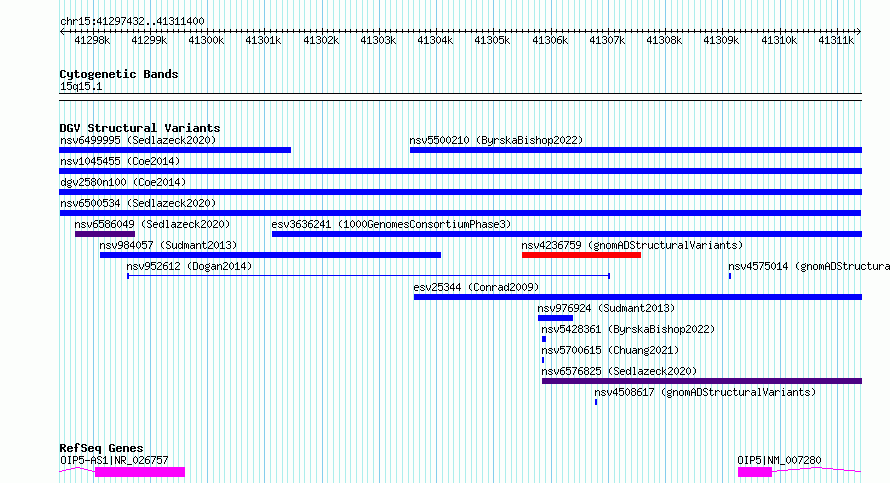
Task: Click the 41309k ruler tick label
Action: (x=721, y=41)
